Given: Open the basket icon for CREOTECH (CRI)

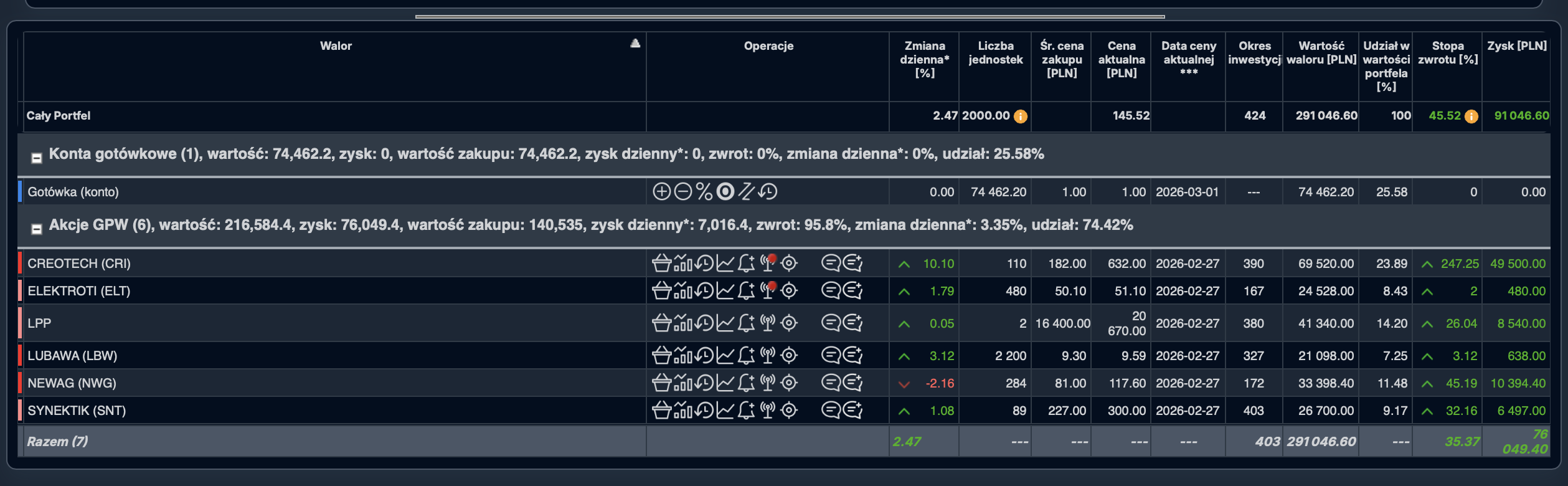Looking at the screenshot, I should click(x=661, y=264).
